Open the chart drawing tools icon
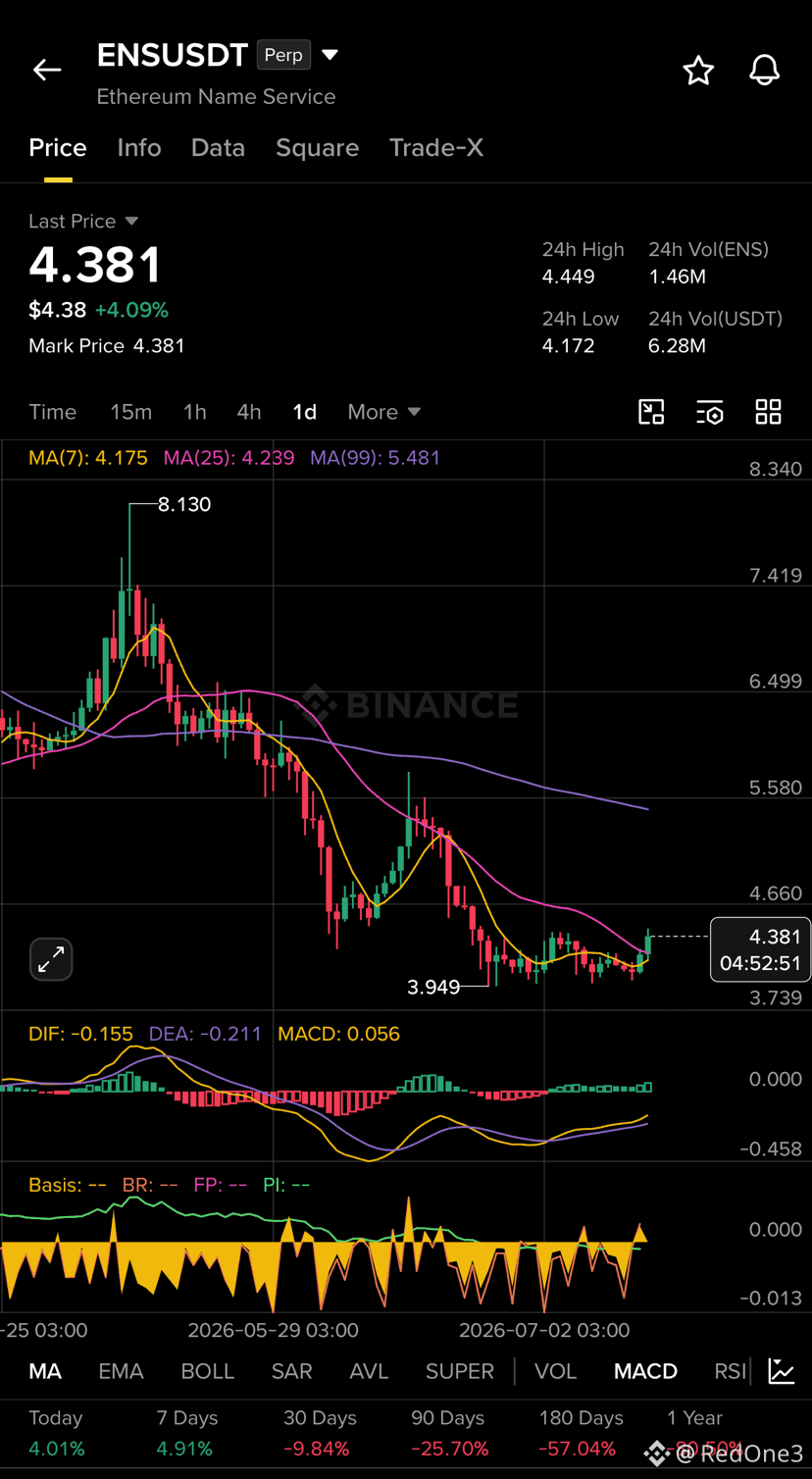Screen dimensions: 812x1479 (x=651, y=412)
